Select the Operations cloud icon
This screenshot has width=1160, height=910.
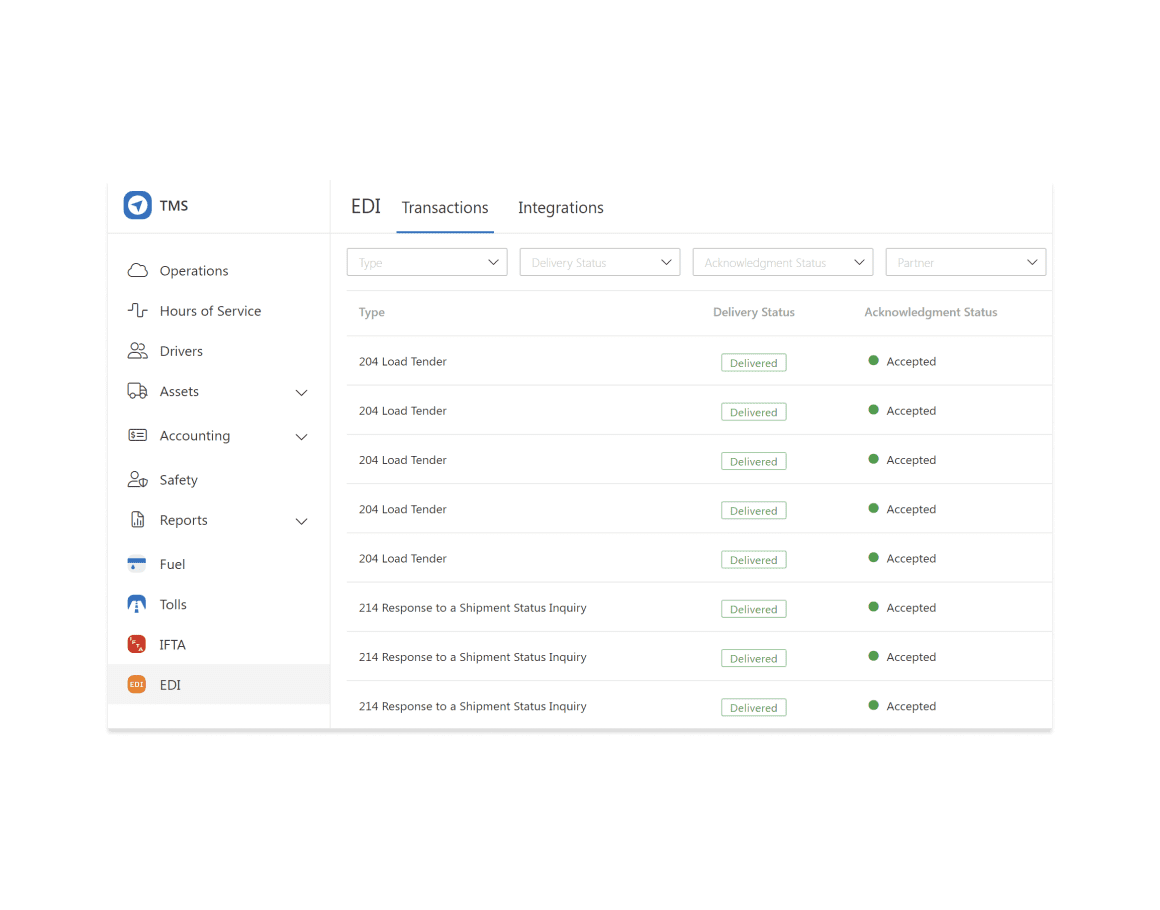pos(137,270)
